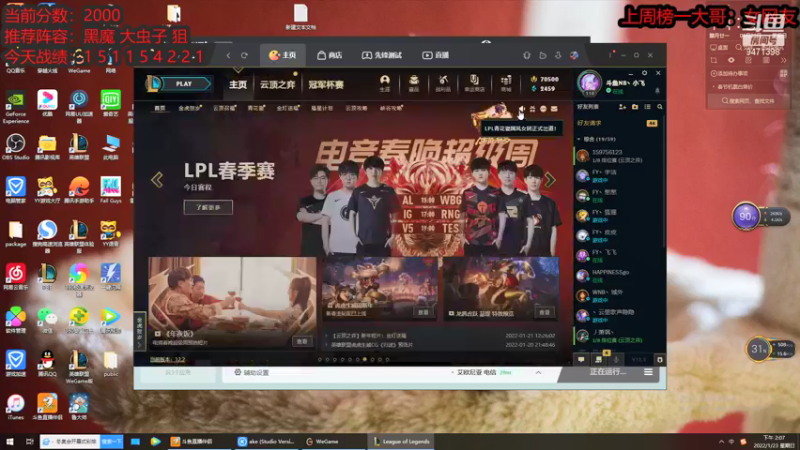Open the 云顶之弈 tab
This screenshot has height=450, width=800.
click(278, 84)
